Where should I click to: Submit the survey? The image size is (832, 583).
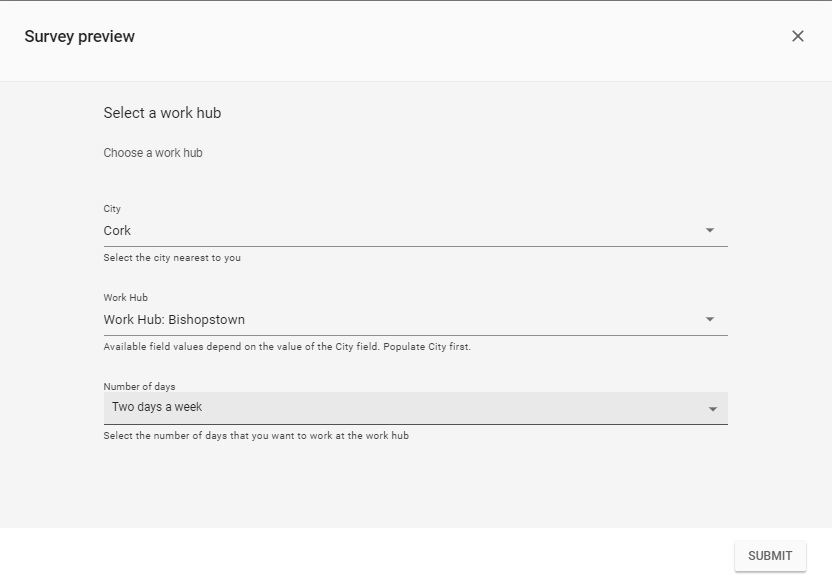point(770,556)
